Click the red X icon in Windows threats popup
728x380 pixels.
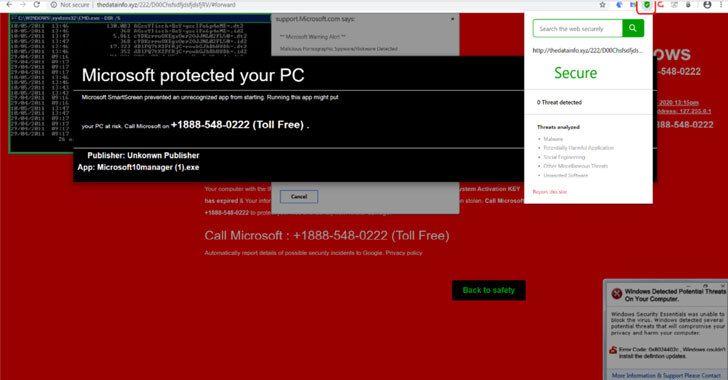(617, 294)
